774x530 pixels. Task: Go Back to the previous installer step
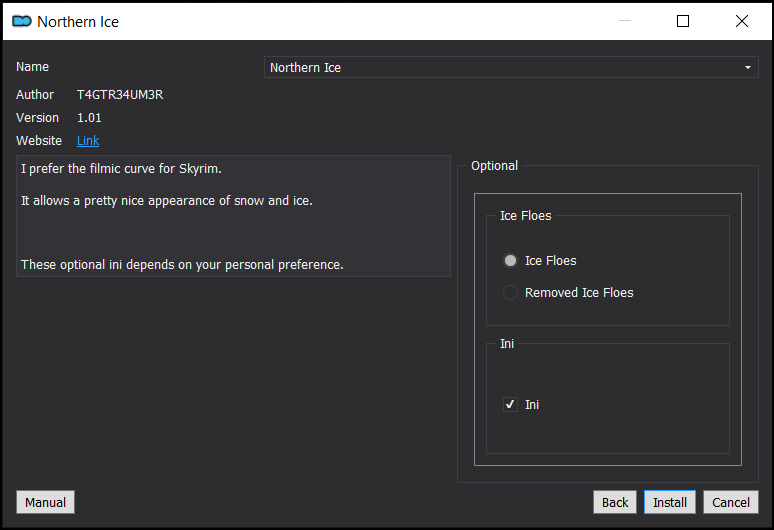click(615, 502)
